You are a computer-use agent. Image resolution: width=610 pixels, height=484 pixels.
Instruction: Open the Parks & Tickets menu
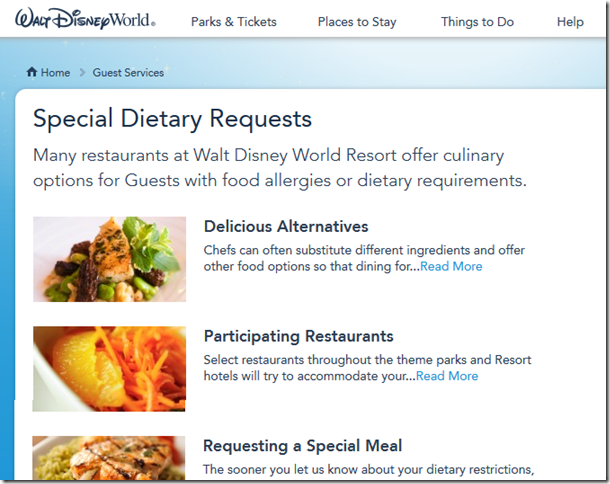pos(234,22)
